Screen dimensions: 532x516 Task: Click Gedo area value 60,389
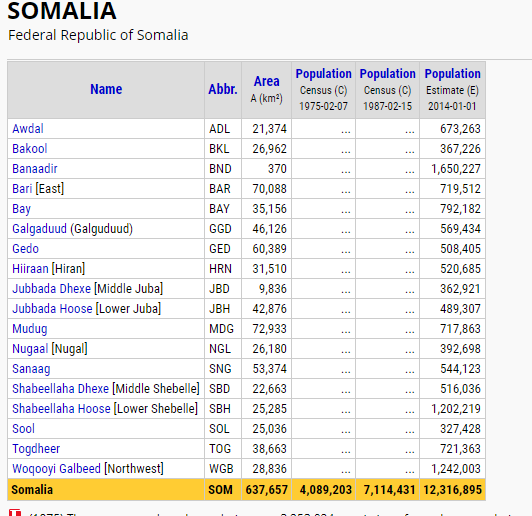(269, 249)
